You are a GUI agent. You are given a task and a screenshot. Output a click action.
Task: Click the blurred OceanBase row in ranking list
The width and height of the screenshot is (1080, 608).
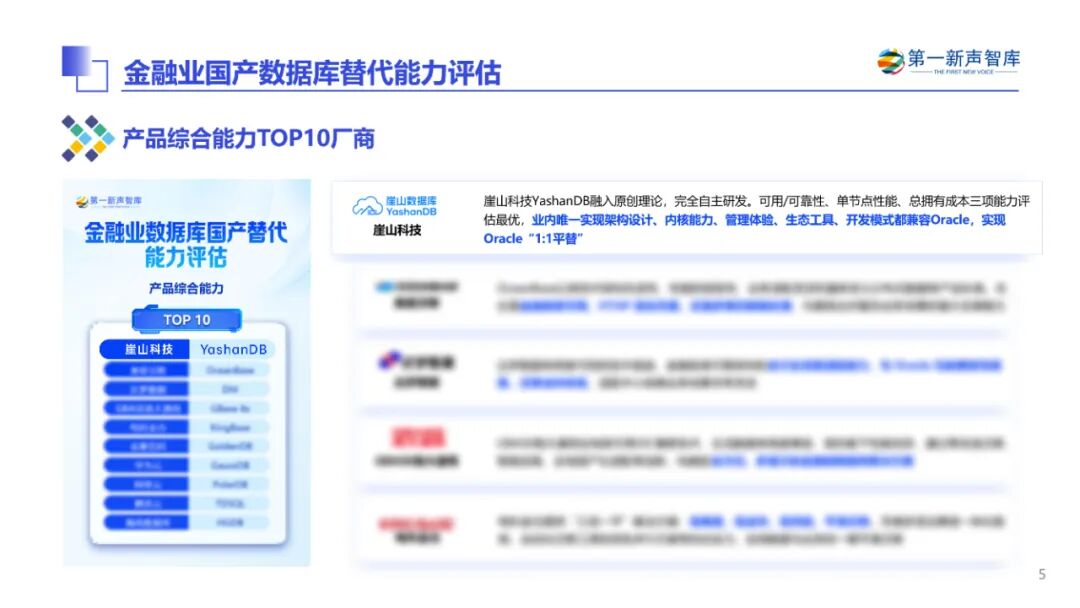point(187,369)
